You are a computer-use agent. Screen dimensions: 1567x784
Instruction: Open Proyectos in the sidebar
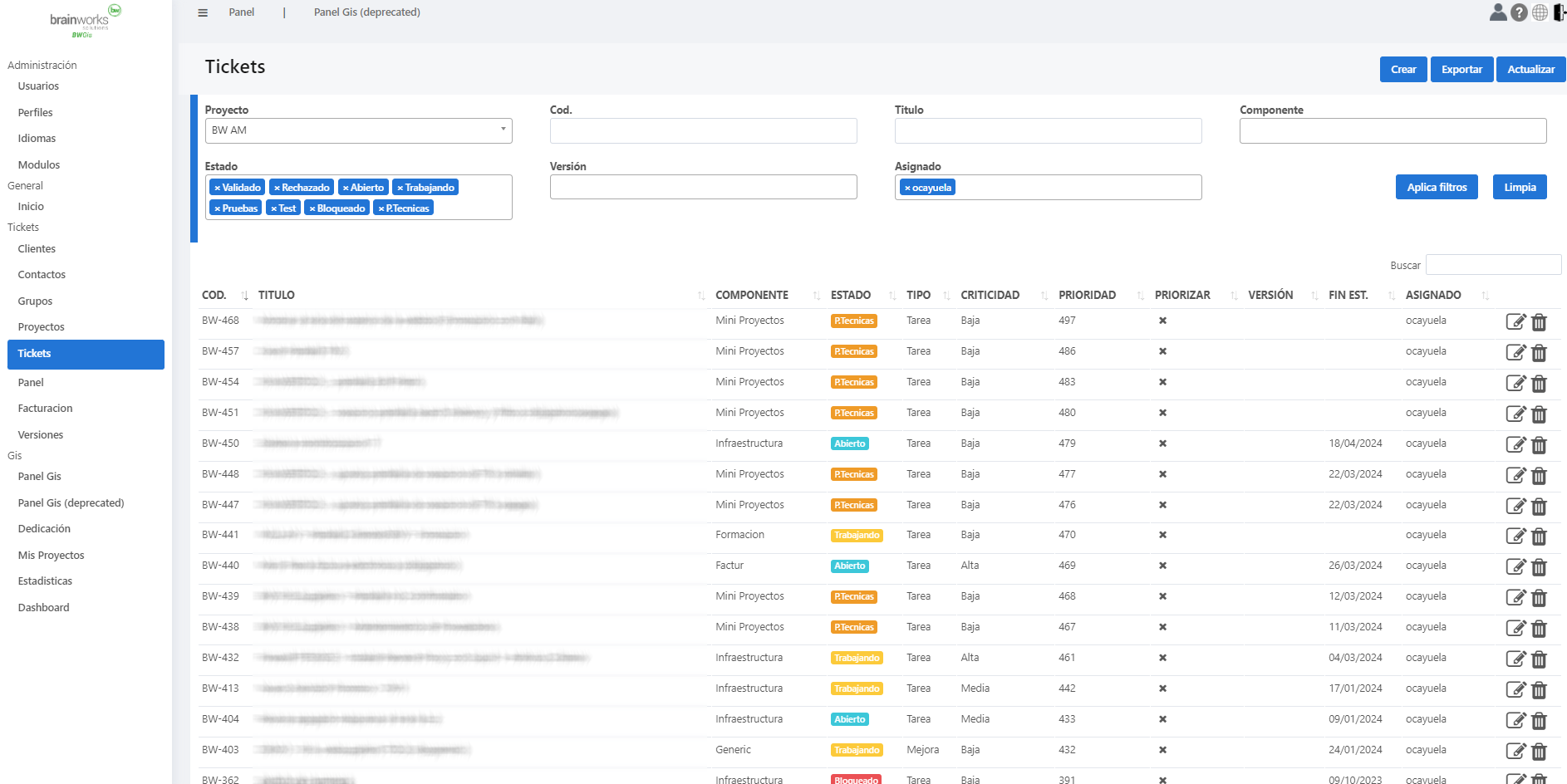[41, 327]
